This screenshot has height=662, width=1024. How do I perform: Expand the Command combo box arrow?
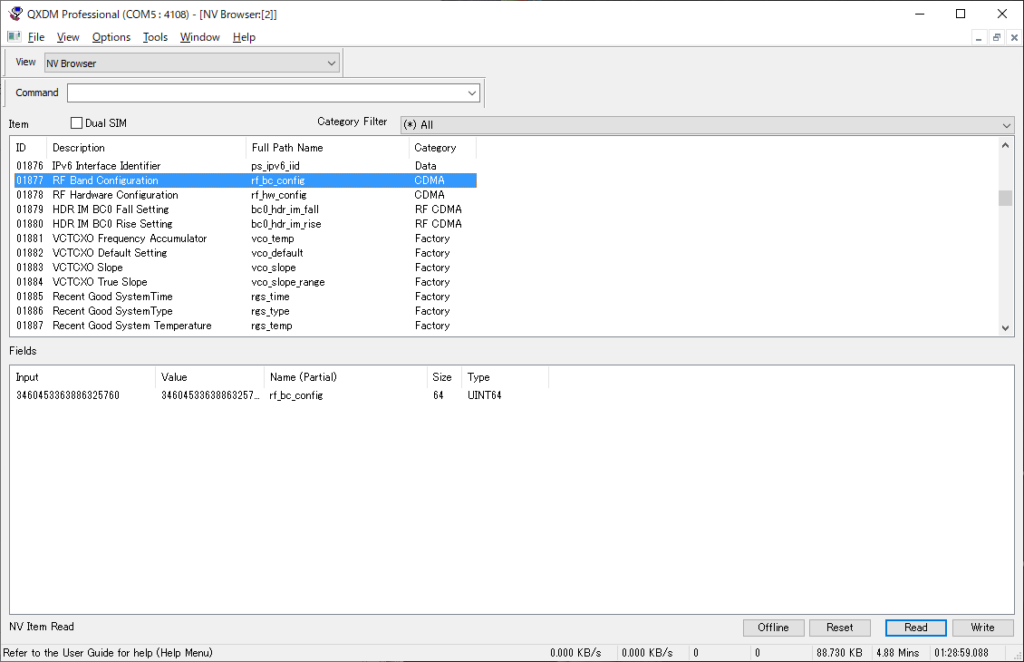(472, 93)
